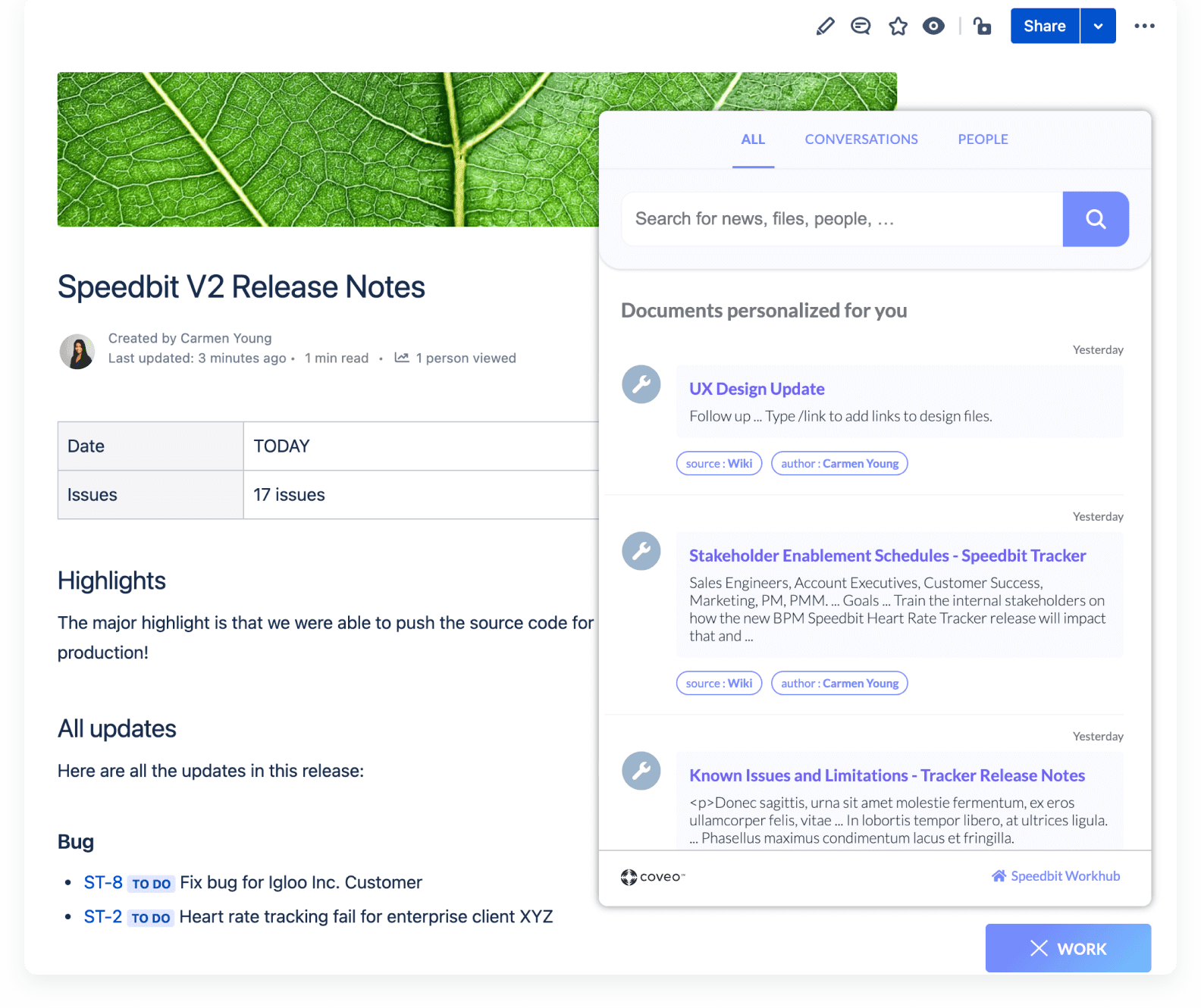This screenshot has height=1008, width=1201.
Task: Star this page as a favorite
Action: coord(898,27)
